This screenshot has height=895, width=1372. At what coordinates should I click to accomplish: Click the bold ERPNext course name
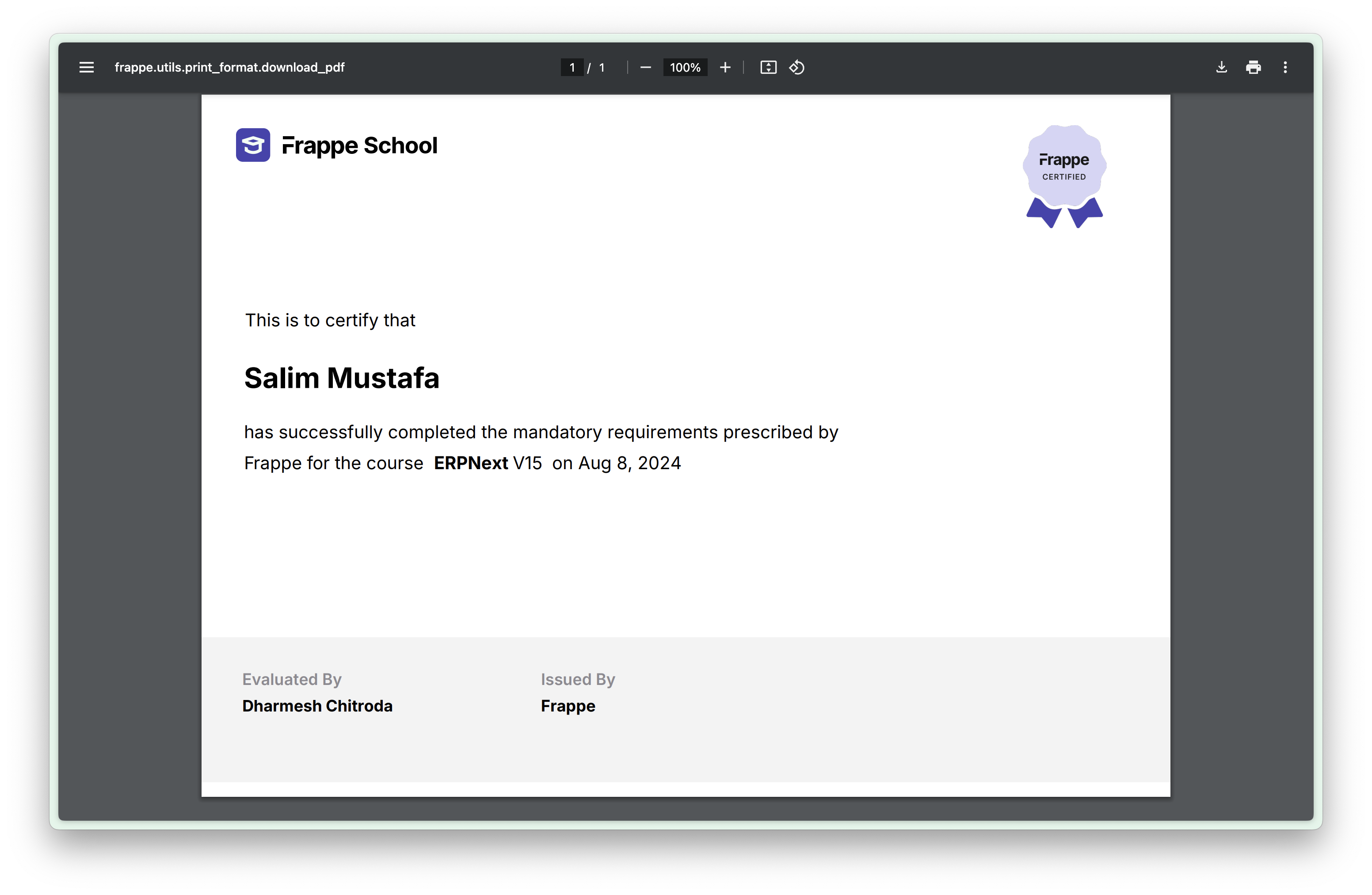(470, 463)
